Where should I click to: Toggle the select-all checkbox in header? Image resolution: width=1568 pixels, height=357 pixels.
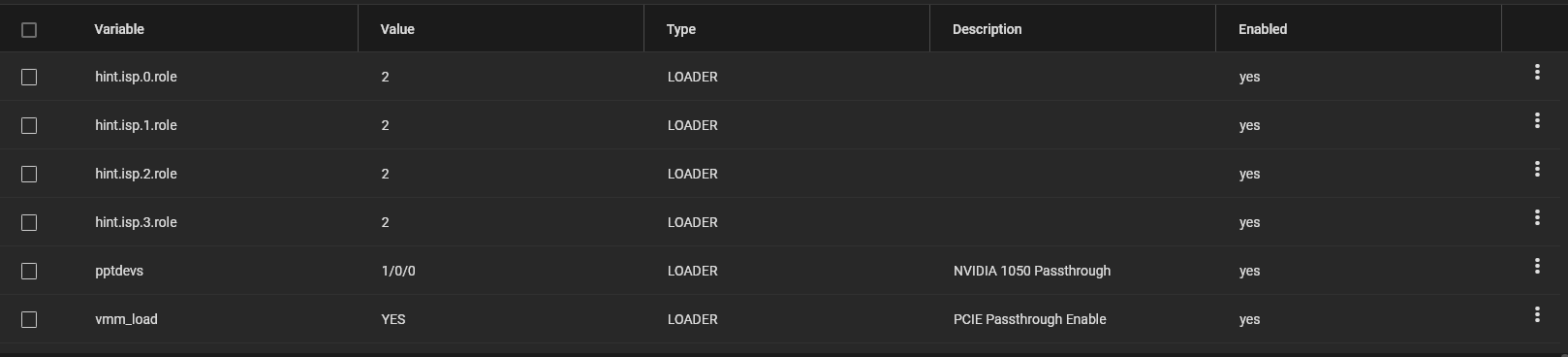[29, 30]
